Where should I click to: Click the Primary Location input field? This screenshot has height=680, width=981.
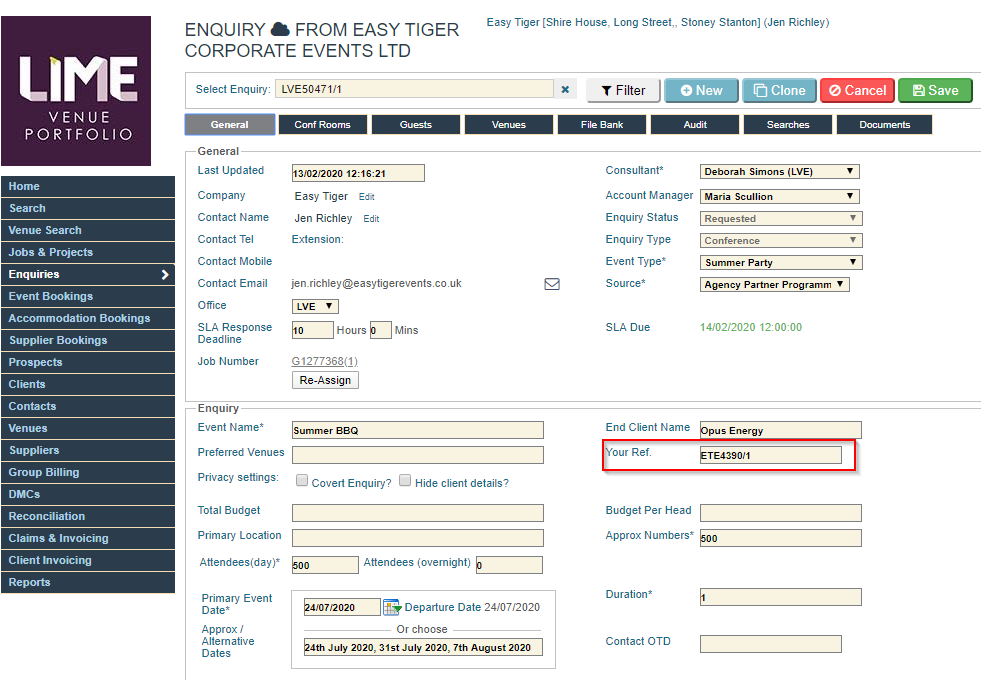coord(417,538)
